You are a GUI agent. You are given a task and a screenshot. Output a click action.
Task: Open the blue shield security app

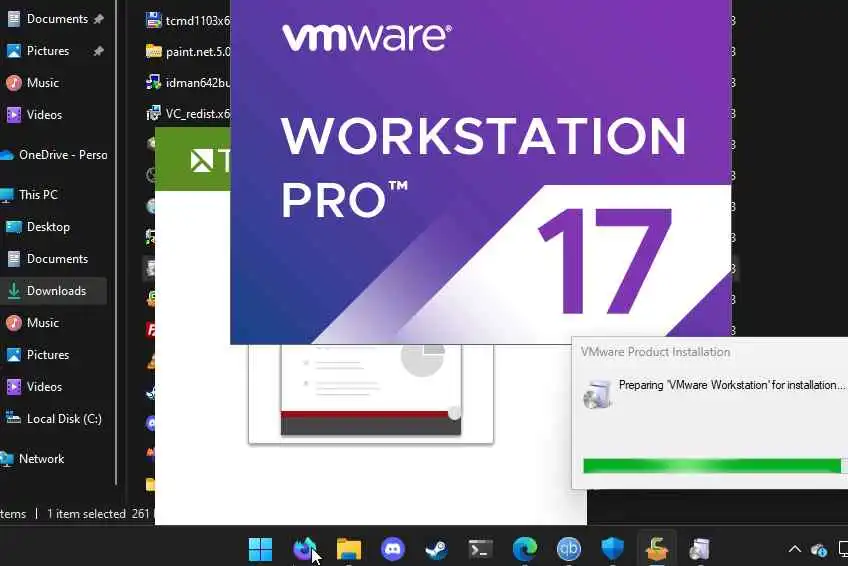612,549
